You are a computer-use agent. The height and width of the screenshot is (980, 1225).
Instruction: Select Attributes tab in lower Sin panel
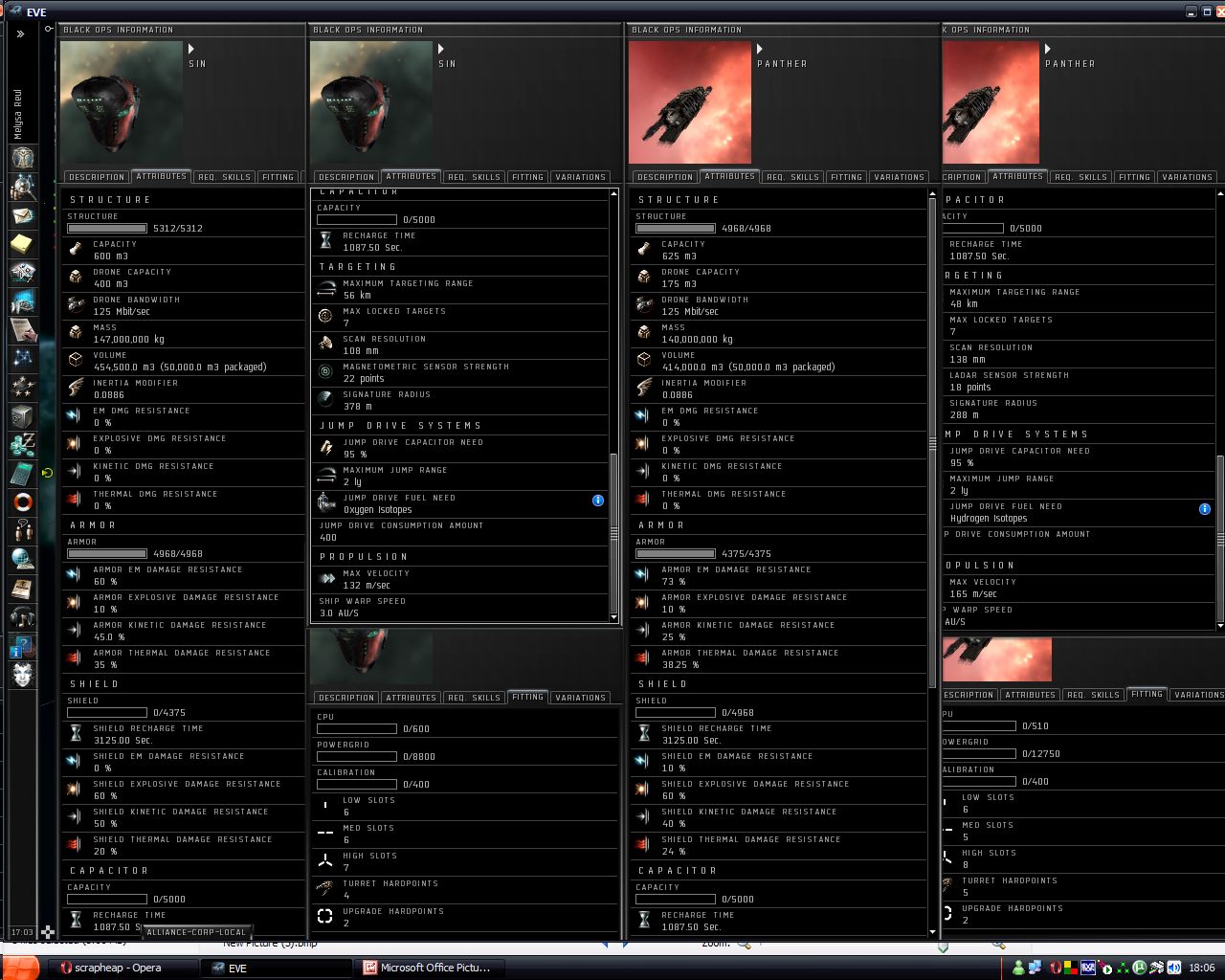[x=412, y=698]
